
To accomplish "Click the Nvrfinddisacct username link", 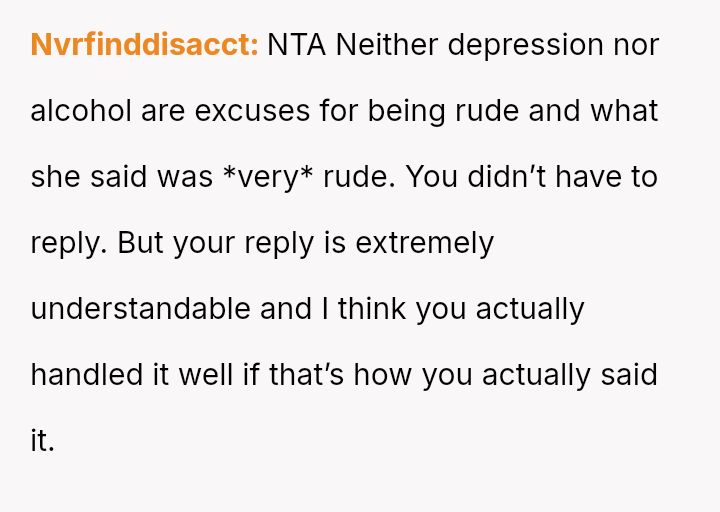I will pyautogui.click(x=144, y=46).
